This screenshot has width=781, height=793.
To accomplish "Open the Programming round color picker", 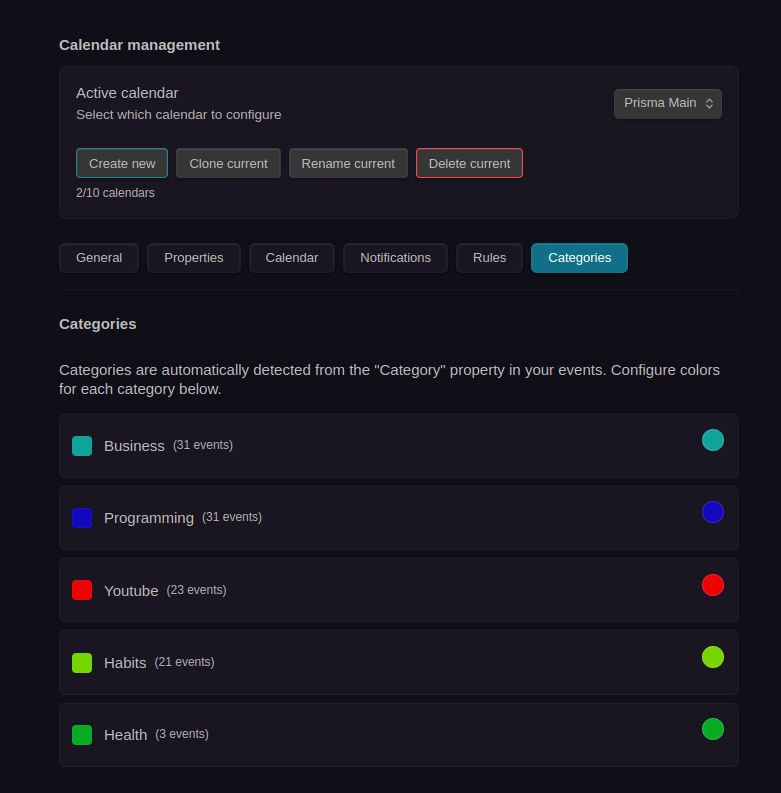I will (x=713, y=512).
